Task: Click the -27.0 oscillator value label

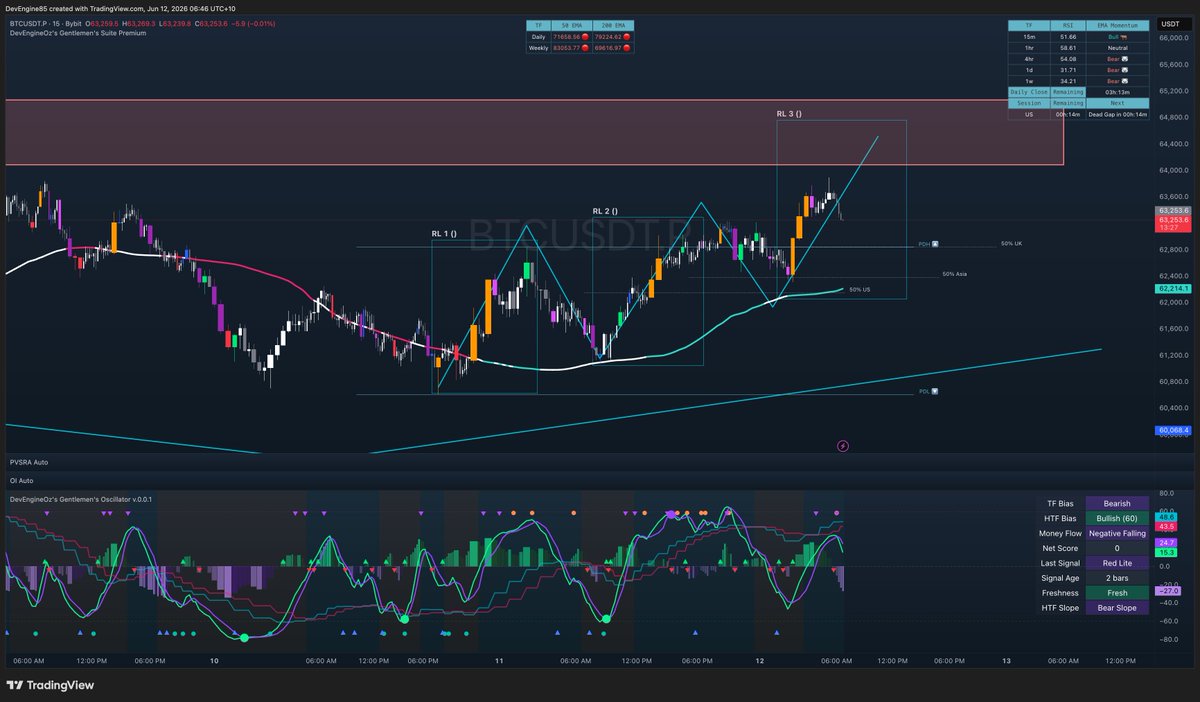Action: coord(1168,591)
